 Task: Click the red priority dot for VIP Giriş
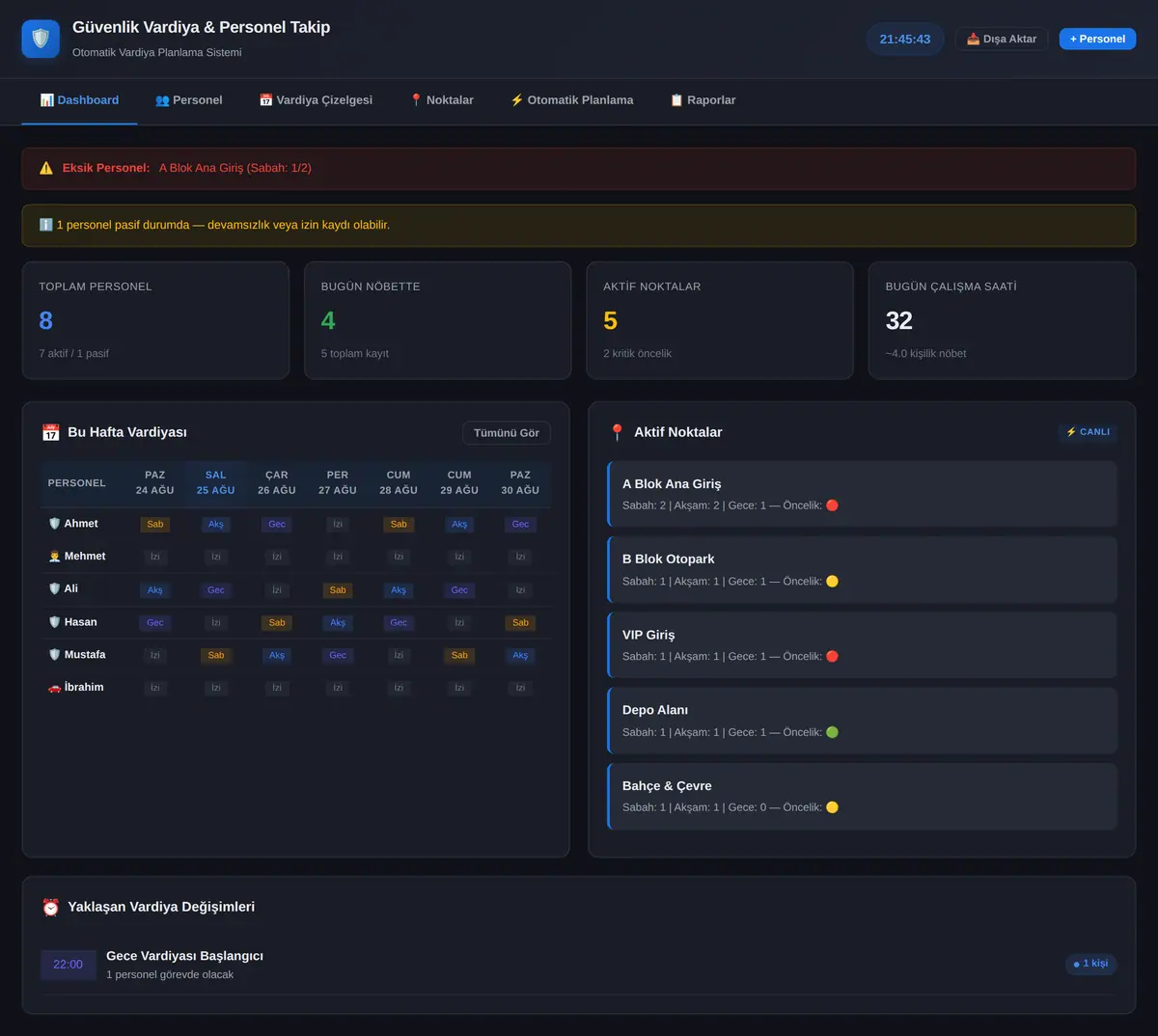[x=832, y=657]
